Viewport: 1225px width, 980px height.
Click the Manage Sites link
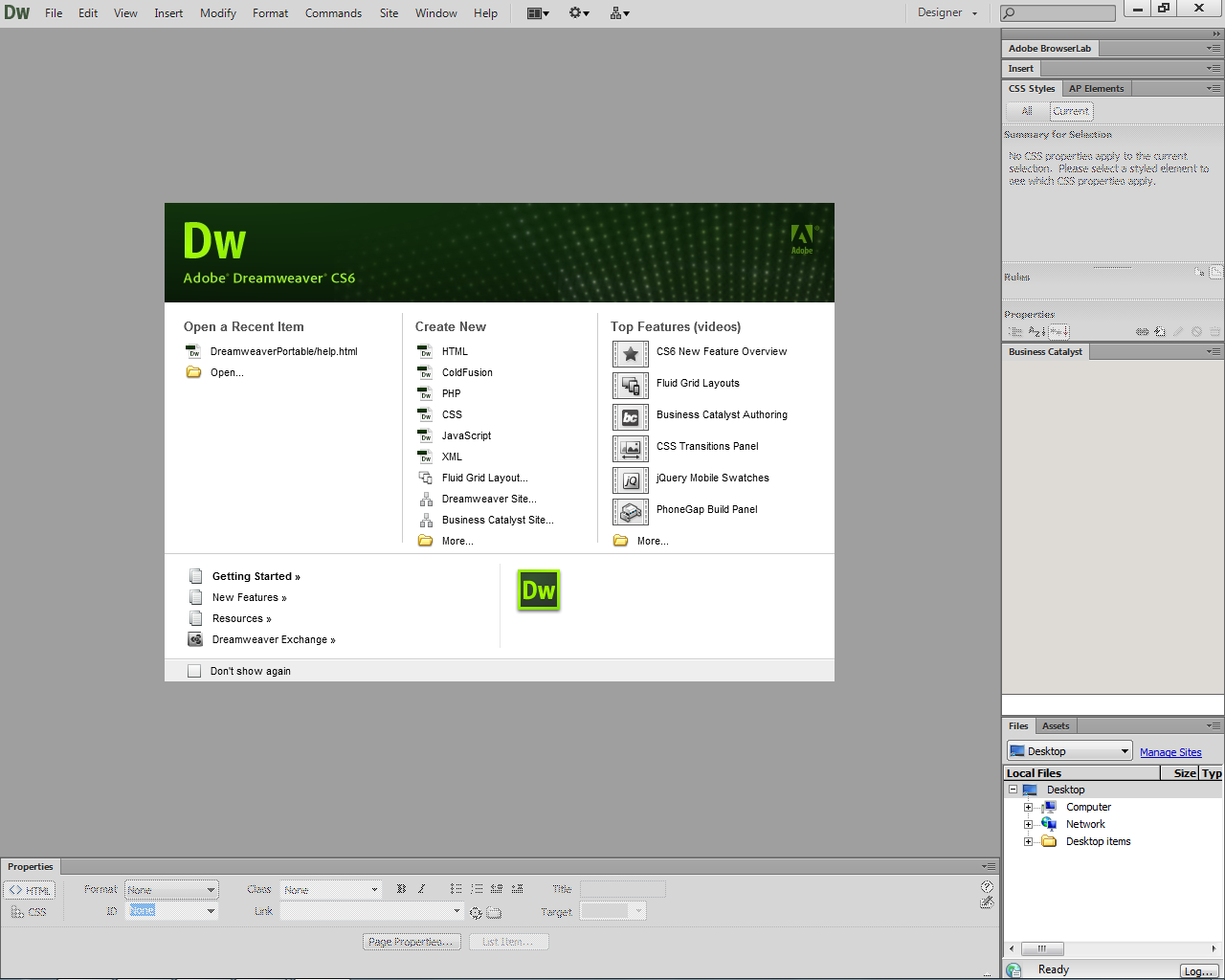[x=1170, y=752]
